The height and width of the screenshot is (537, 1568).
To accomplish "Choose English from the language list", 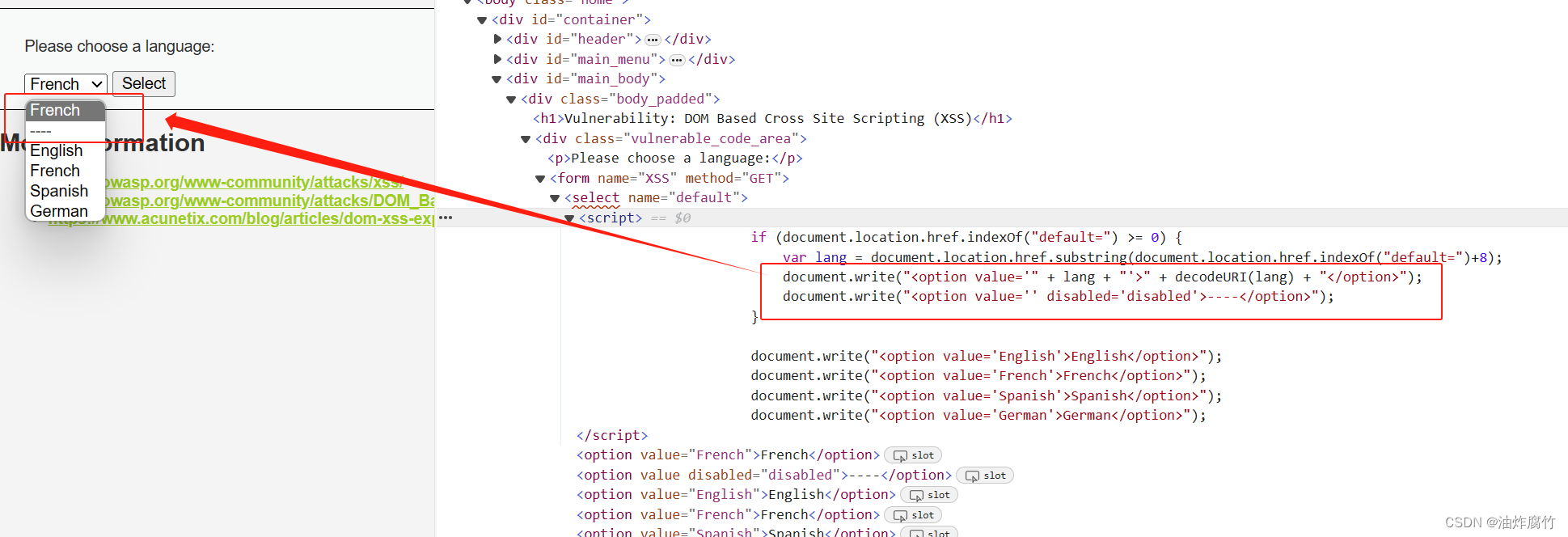I will 57,150.
